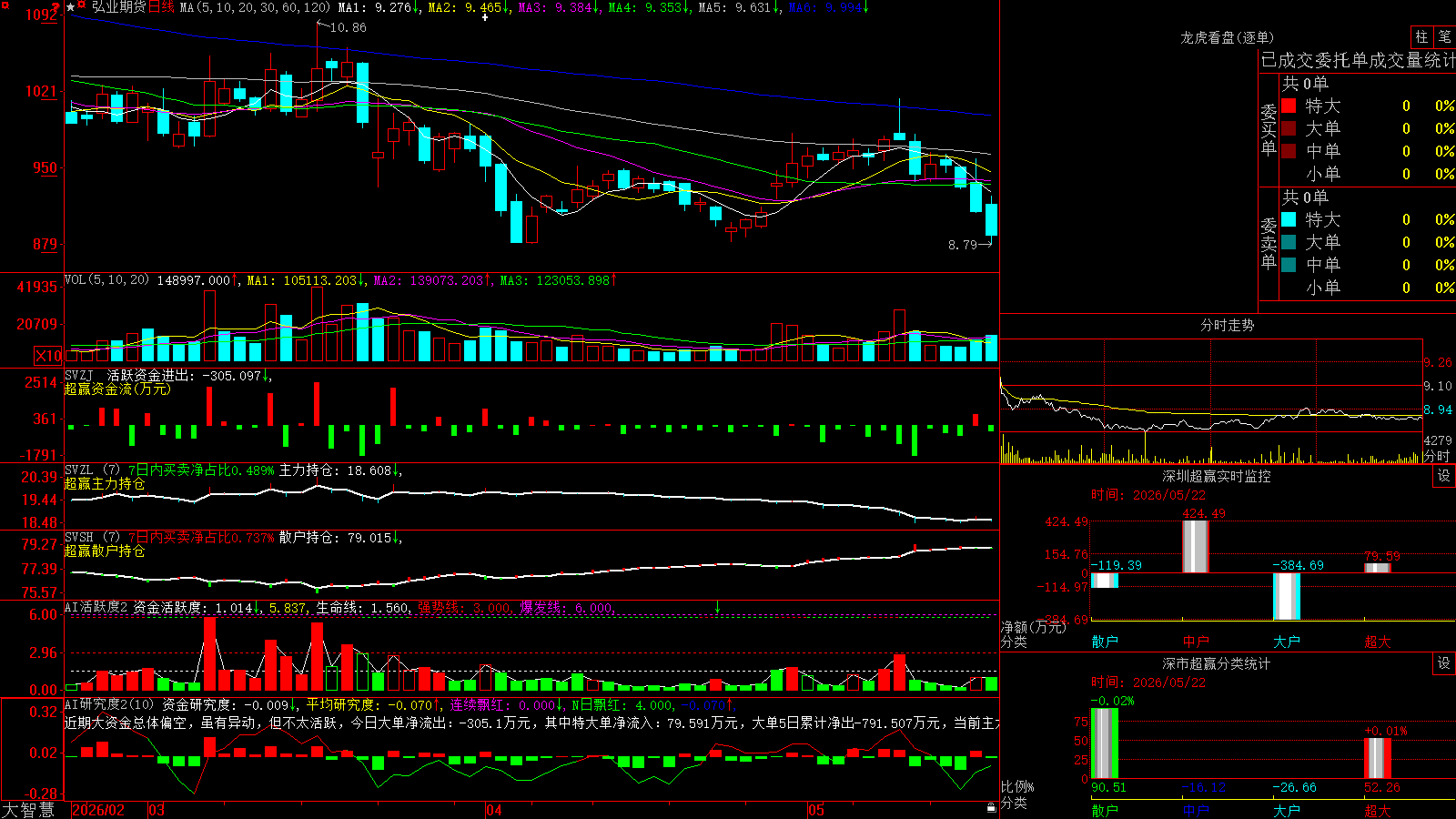Click the 超大 79.59 bar in 实时监控

[x=1378, y=568]
